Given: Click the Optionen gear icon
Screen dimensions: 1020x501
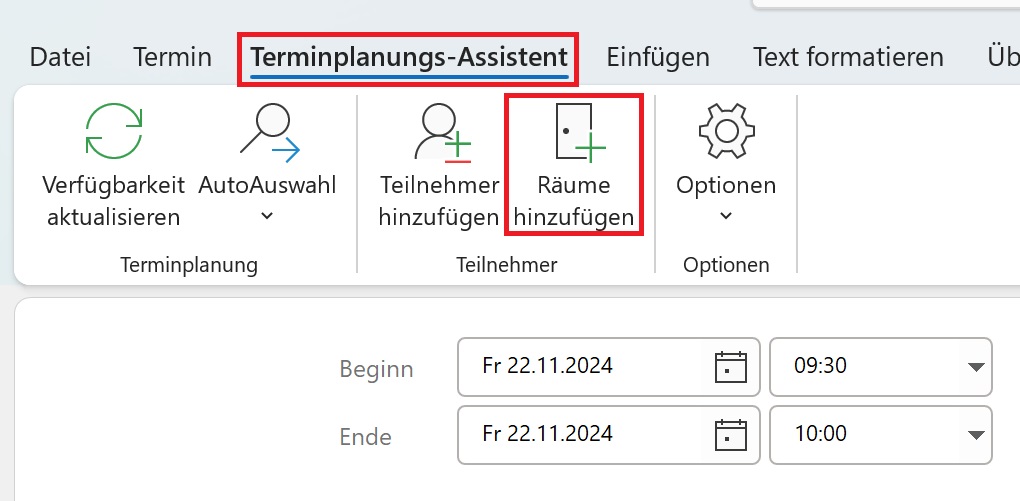Looking at the screenshot, I should coord(726,131).
